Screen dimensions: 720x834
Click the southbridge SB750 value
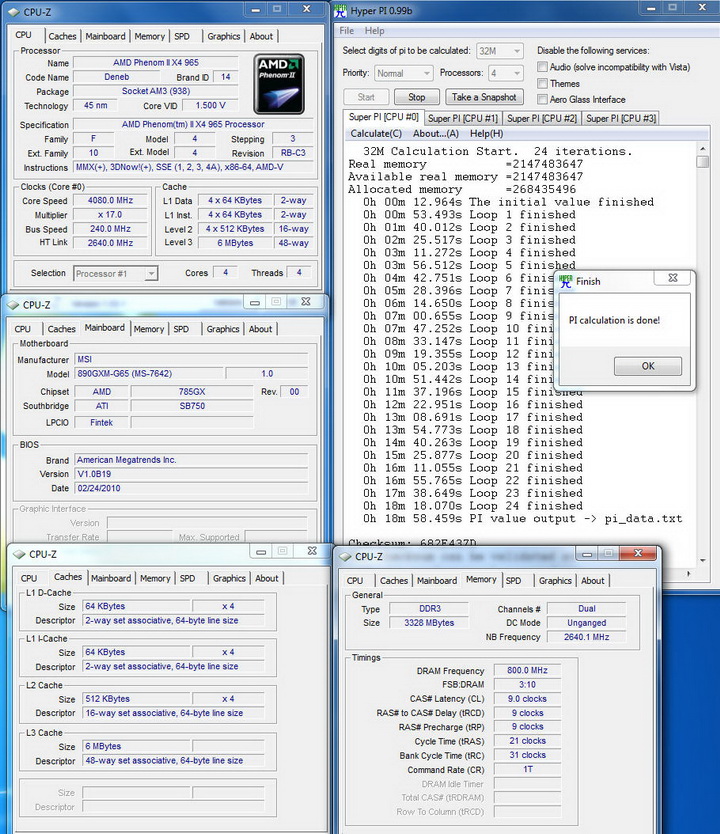tap(192, 406)
